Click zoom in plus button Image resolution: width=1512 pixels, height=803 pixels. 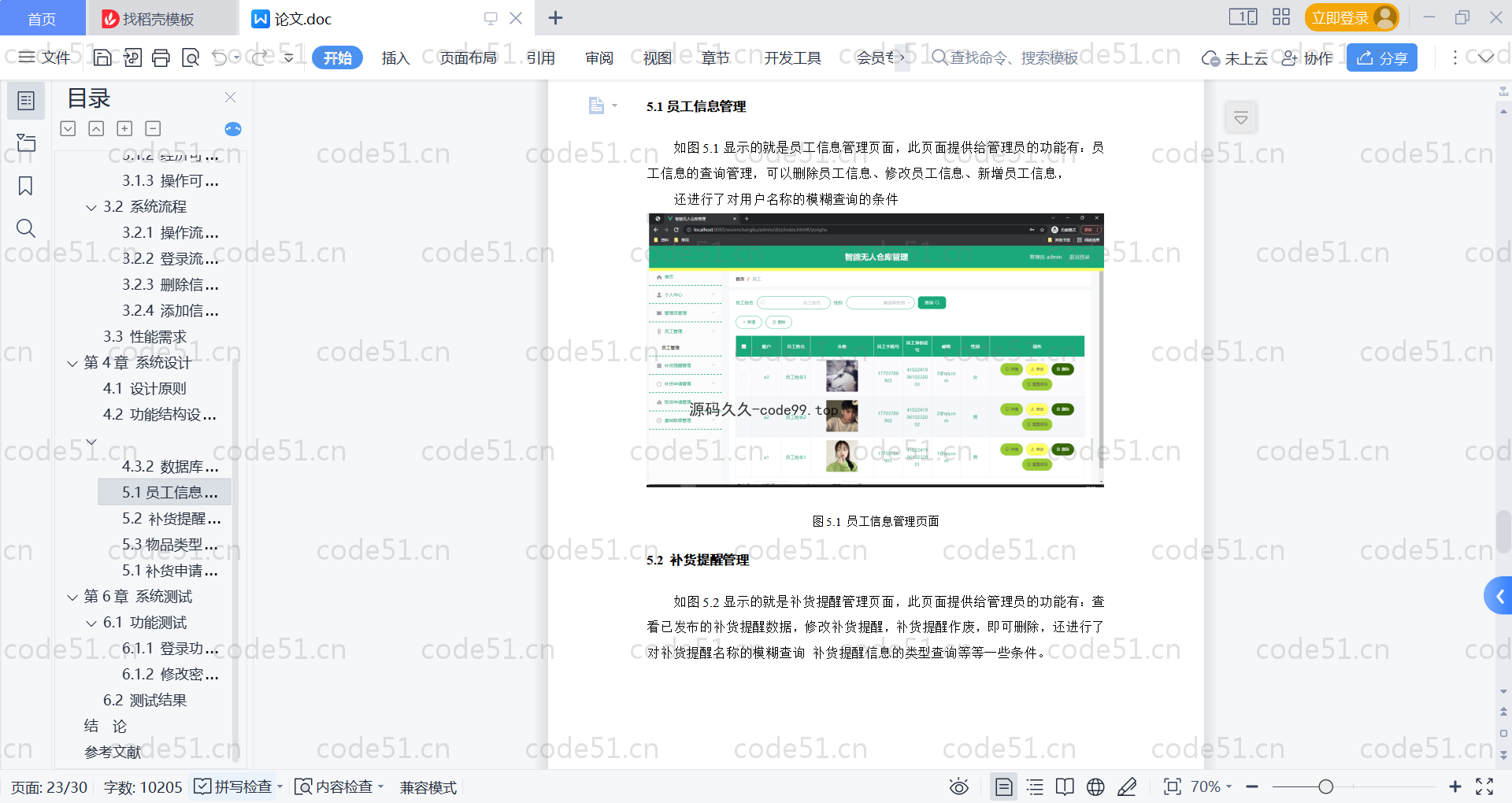[x=1455, y=786]
